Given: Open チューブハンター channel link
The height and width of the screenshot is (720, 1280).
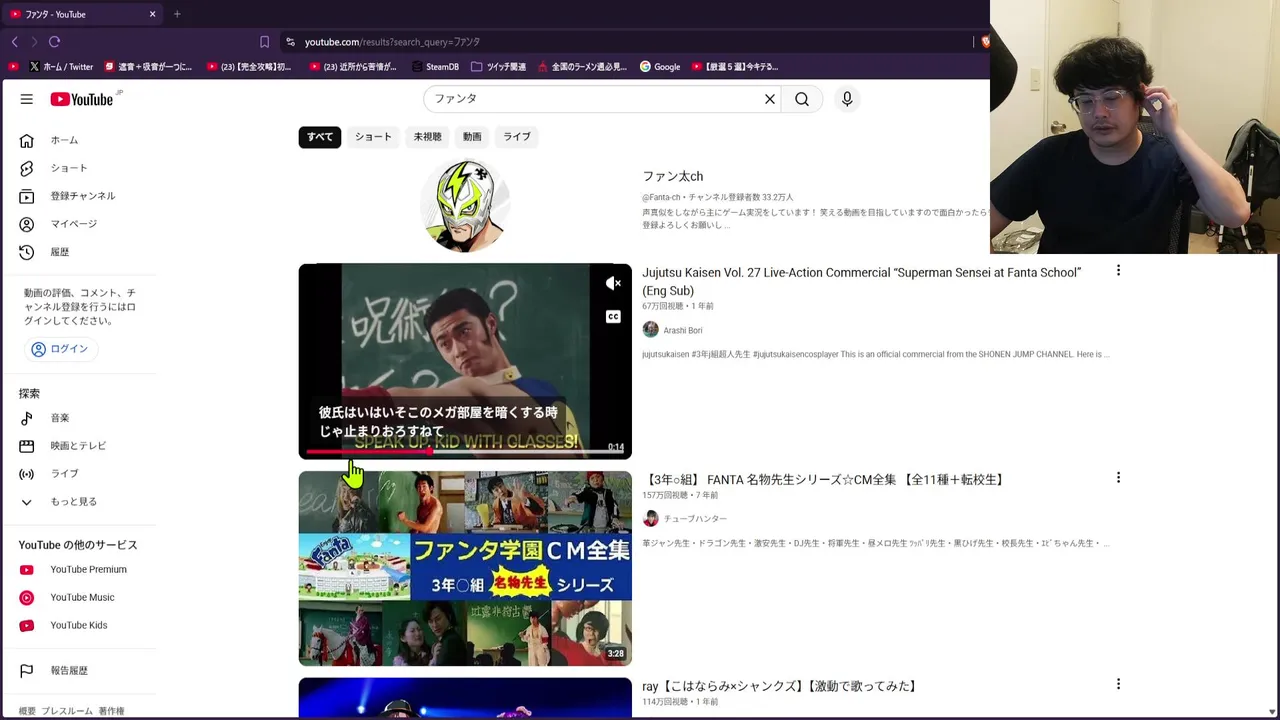Looking at the screenshot, I should (x=695, y=519).
